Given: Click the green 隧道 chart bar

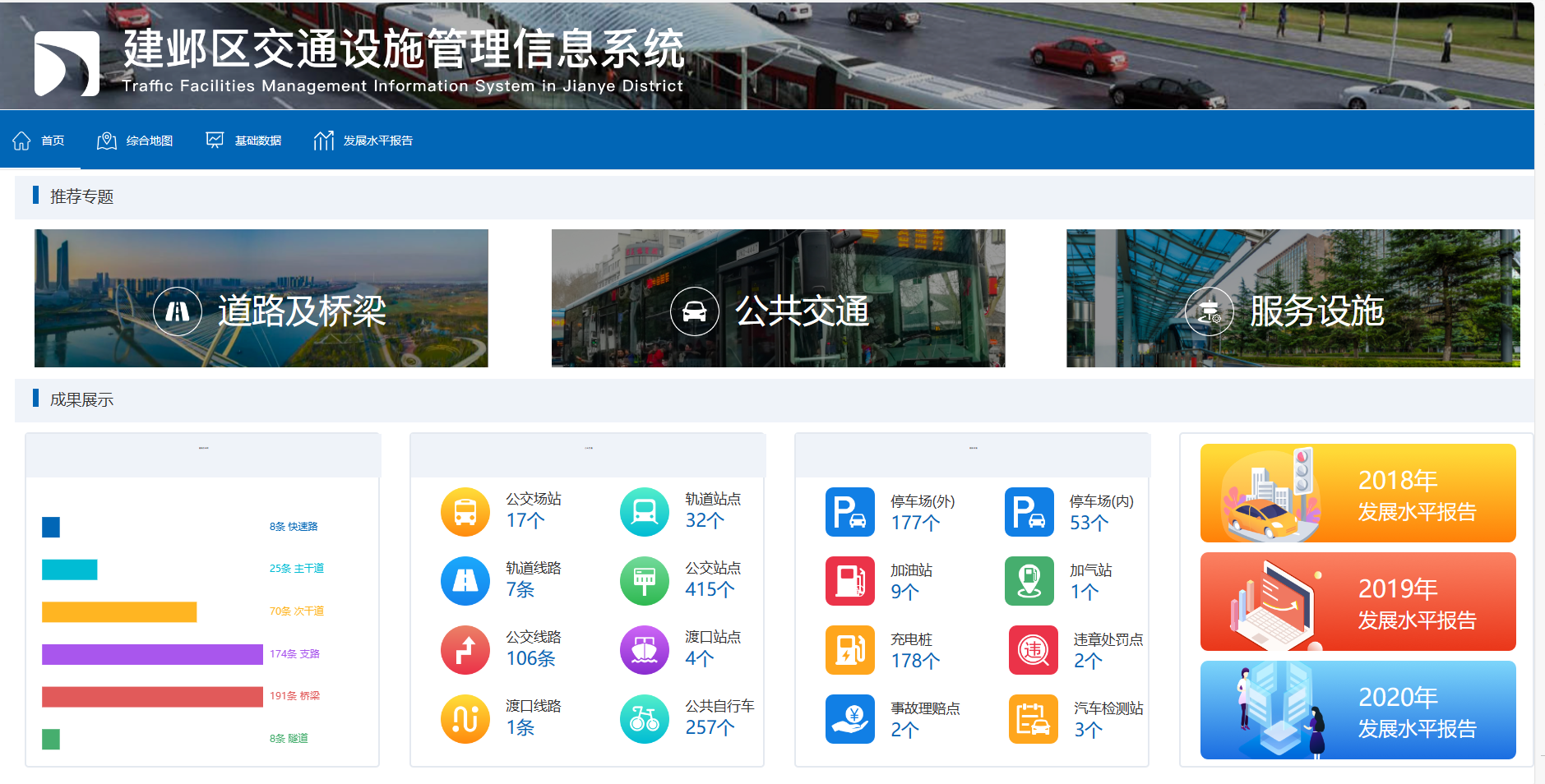Looking at the screenshot, I should [x=51, y=739].
